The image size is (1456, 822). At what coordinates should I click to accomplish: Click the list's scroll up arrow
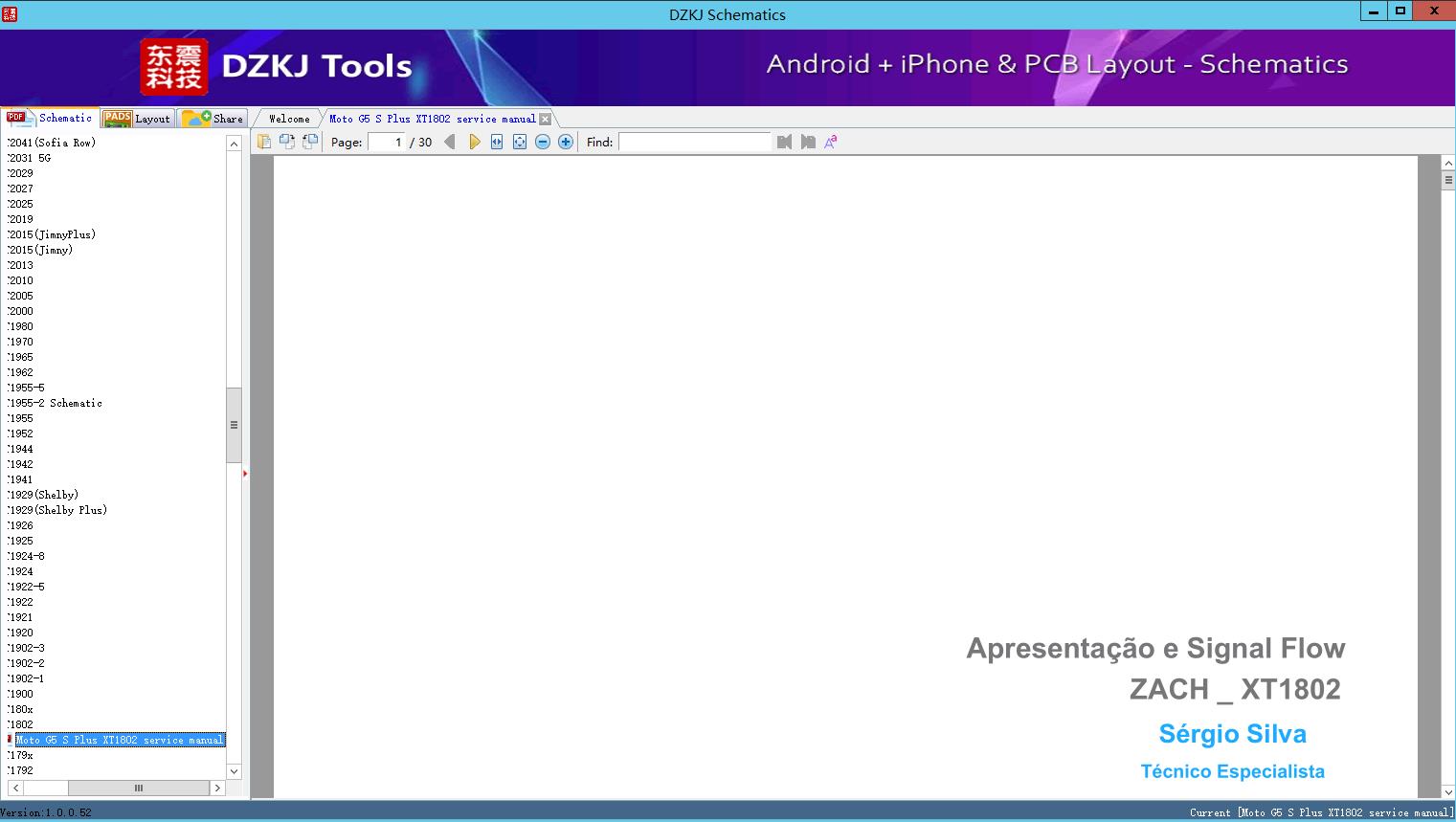(x=235, y=144)
